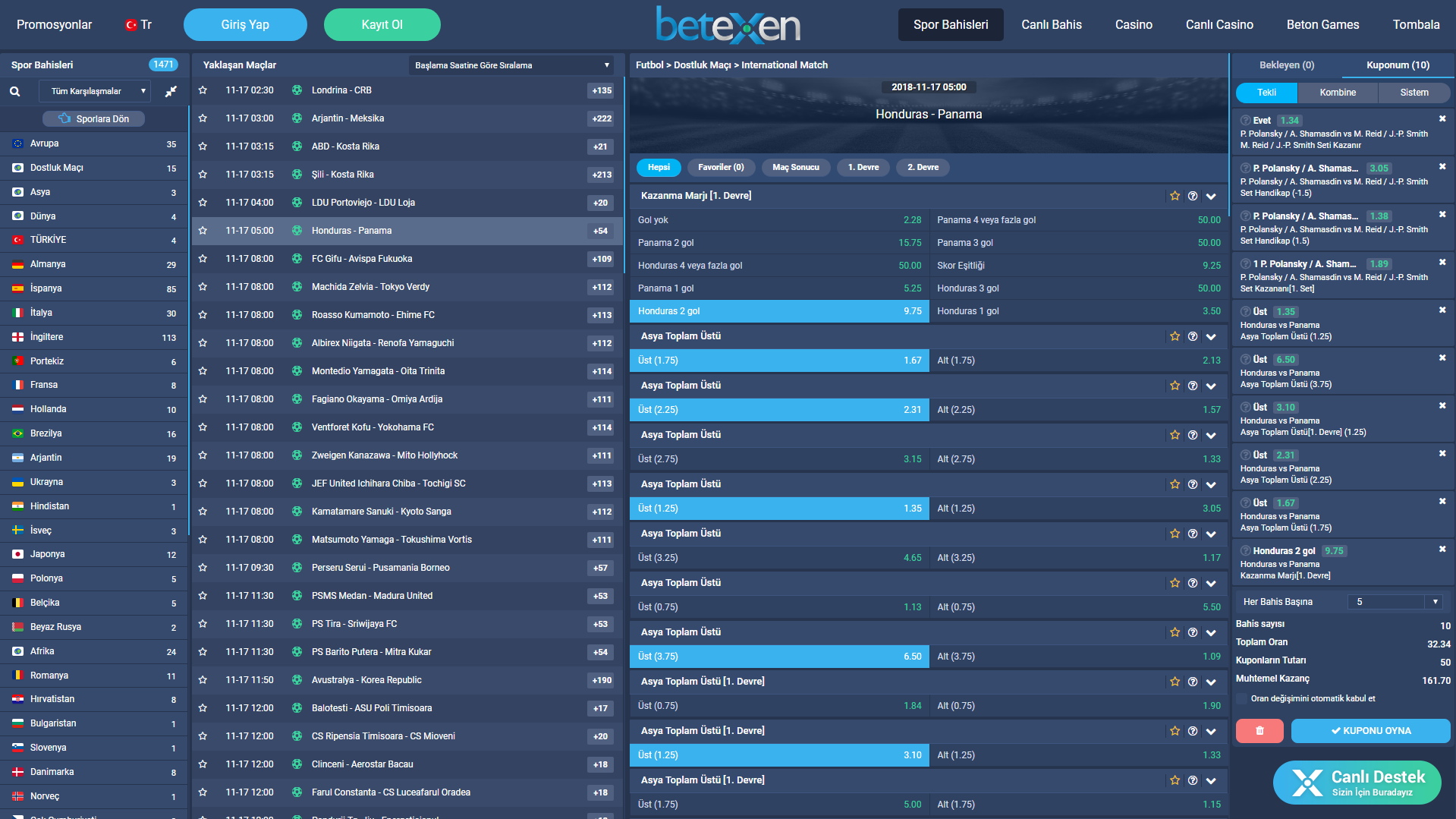1456x819 pixels.
Task: Click the search magnifier icon in sidebar
Action: [14, 91]
